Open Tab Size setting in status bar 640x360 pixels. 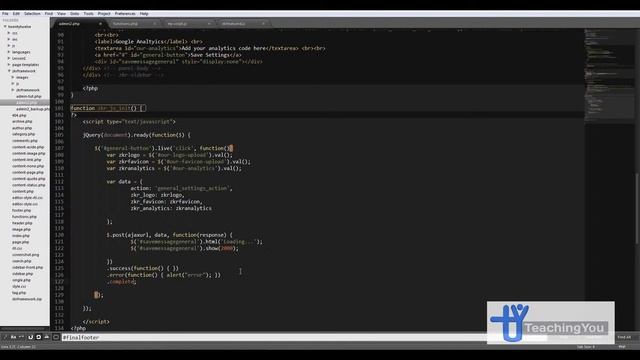point(586,347)
